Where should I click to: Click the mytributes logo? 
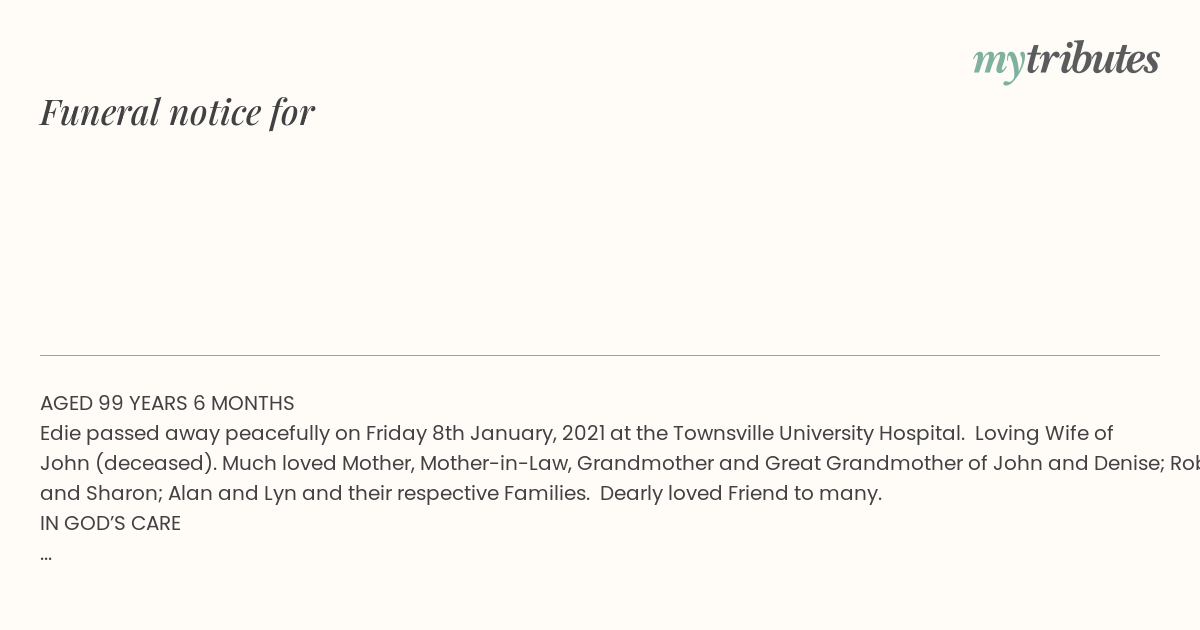tap(1066, 61)
